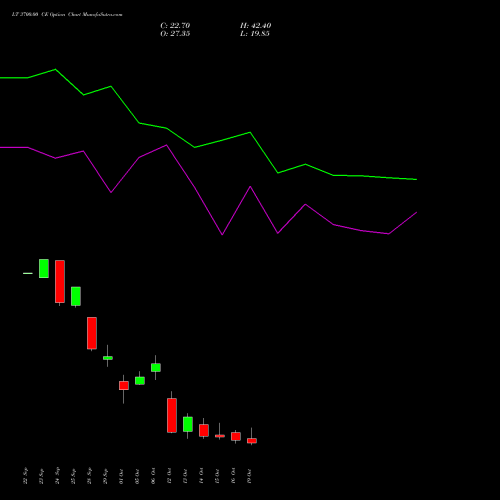Click the red 28 Sep candlestick
500x500 pixels.
tap(92, 333)
